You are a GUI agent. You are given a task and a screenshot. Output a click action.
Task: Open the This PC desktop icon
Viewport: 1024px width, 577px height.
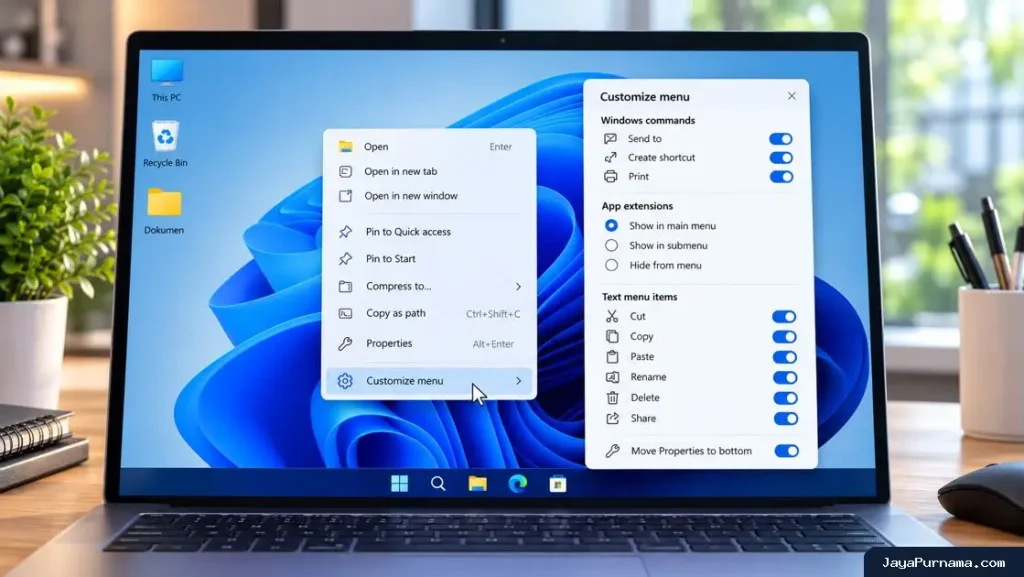tap(167, 80)
